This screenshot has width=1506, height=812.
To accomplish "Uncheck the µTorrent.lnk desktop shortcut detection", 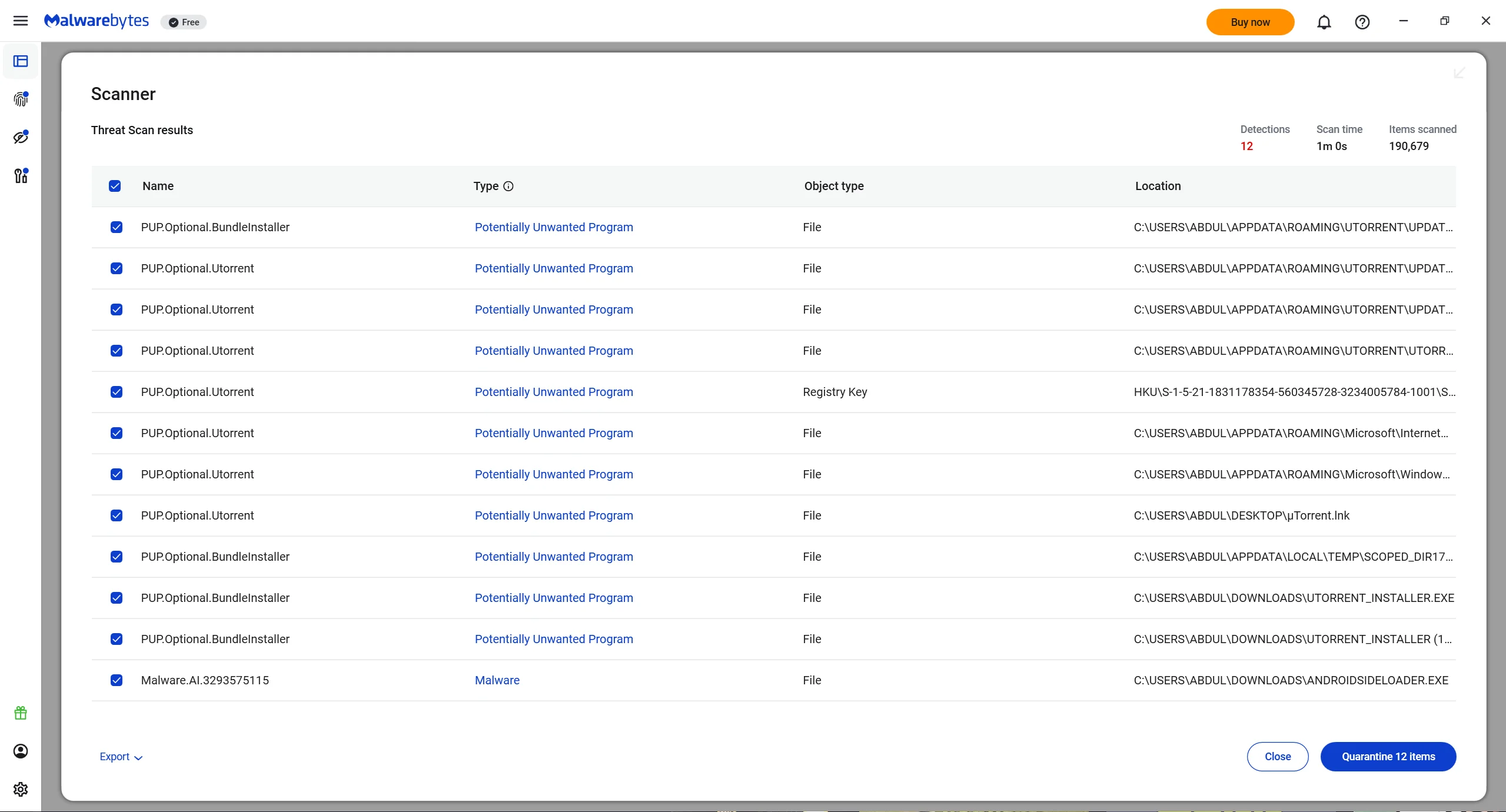I will click(117, 515).
